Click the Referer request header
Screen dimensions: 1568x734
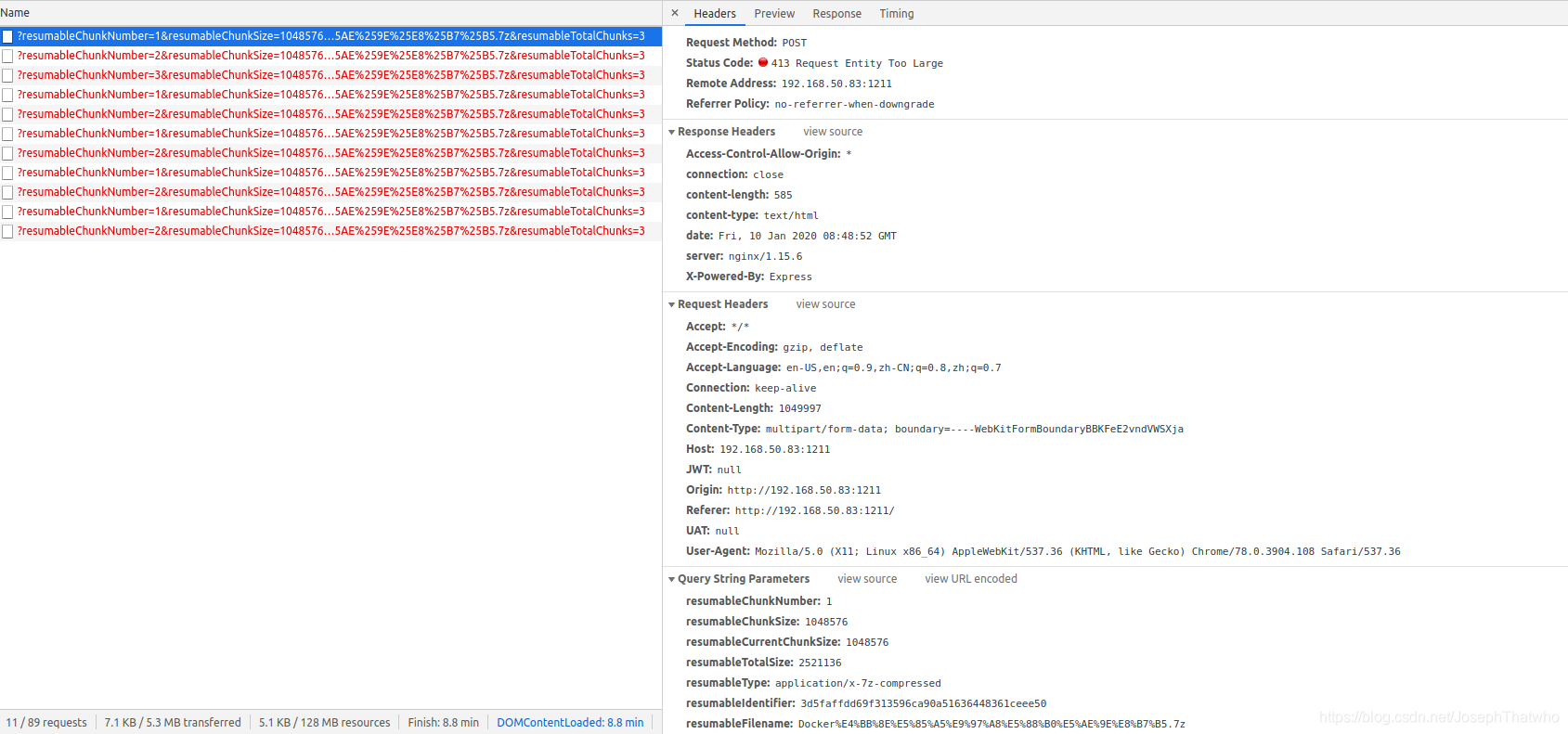790,510
